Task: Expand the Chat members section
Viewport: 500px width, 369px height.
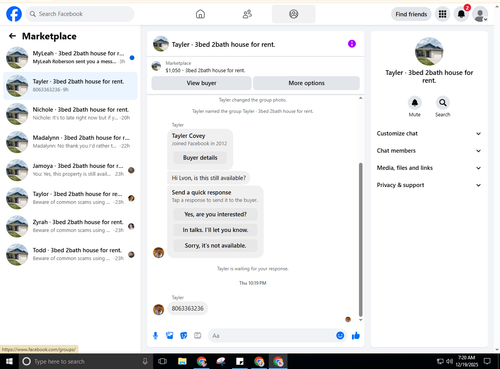Action: pos(429,151)
